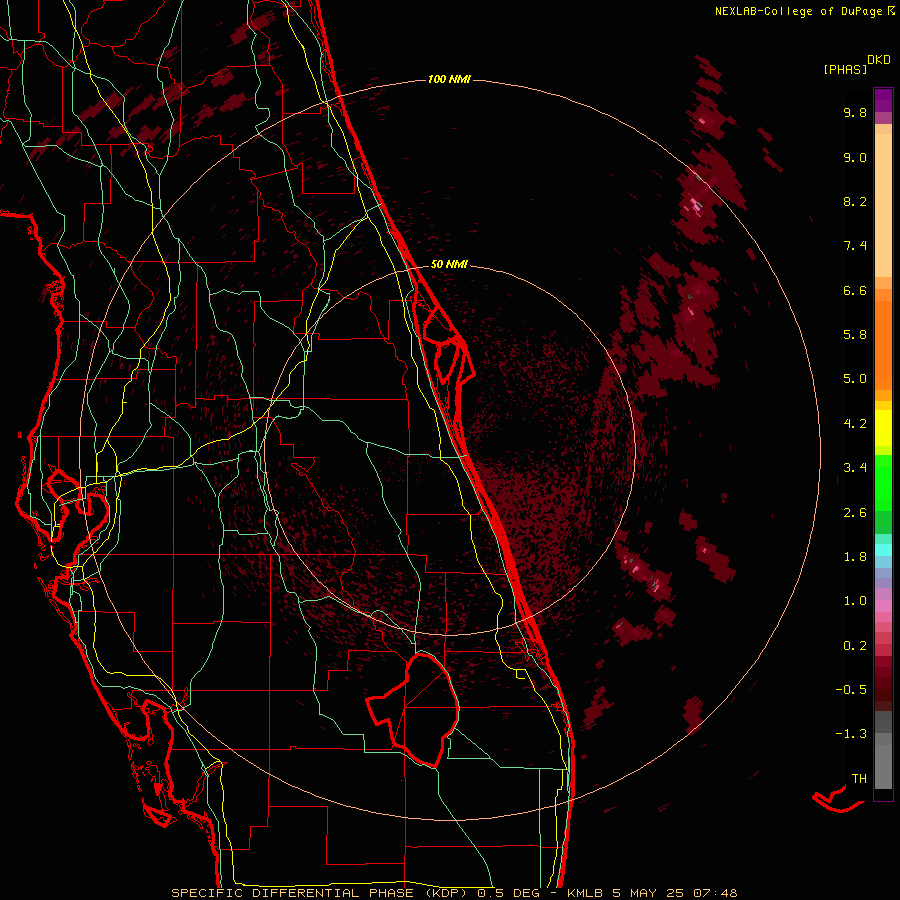Click the bright green segment of color bar
Image resolution: width=900 pixels, height=900 pixels.
pyautogui.click(x=883, y=482)
